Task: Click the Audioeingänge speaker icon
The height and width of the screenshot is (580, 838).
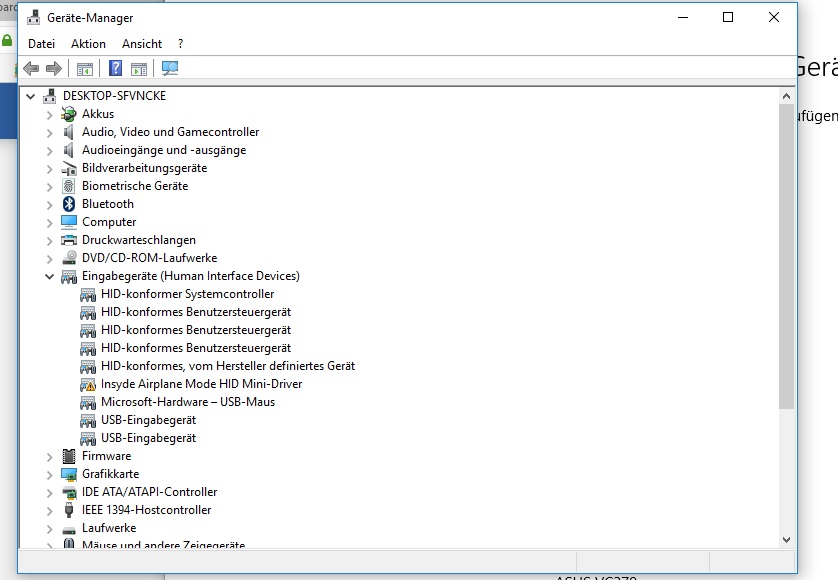Action: point(68,150)
